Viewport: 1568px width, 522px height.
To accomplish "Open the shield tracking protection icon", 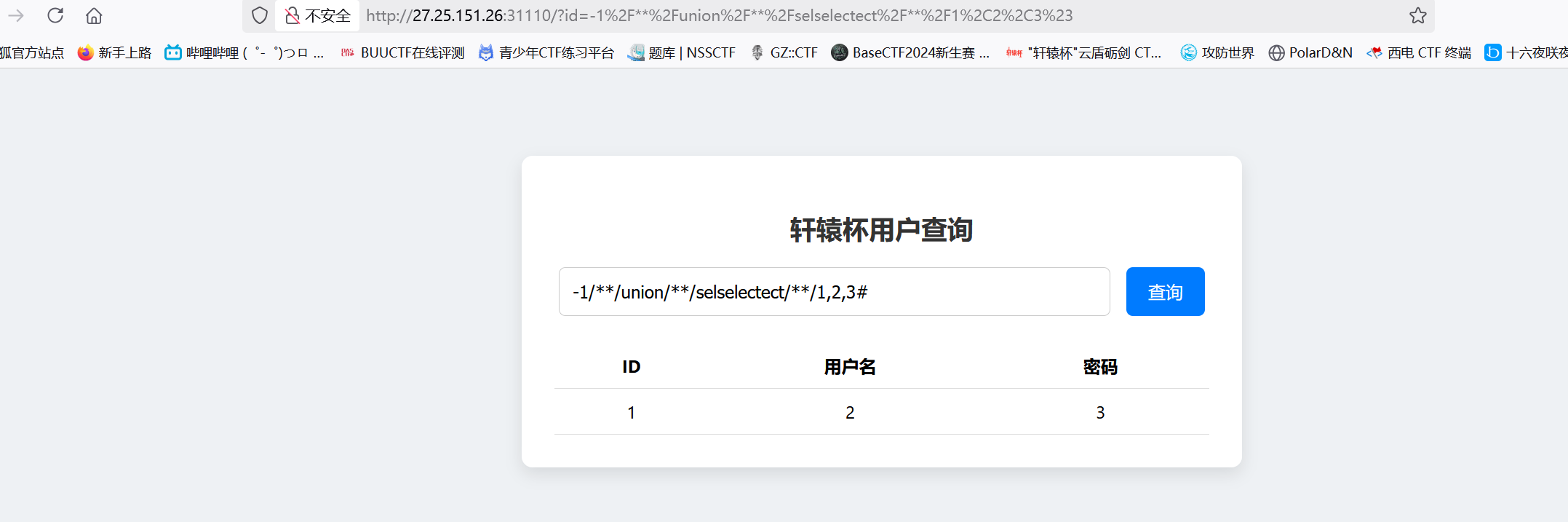I will [260, 15].
